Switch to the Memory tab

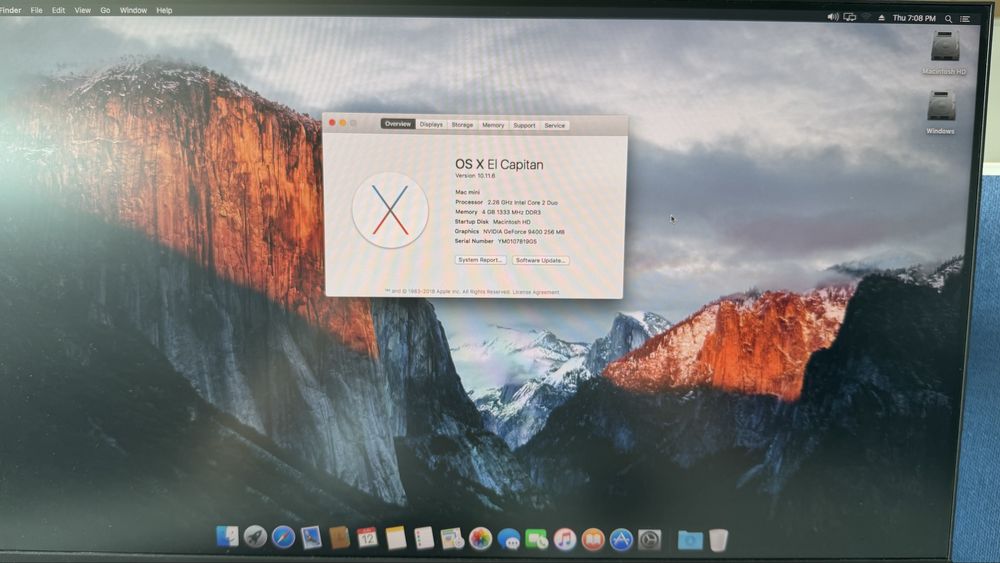click(493, 125)
